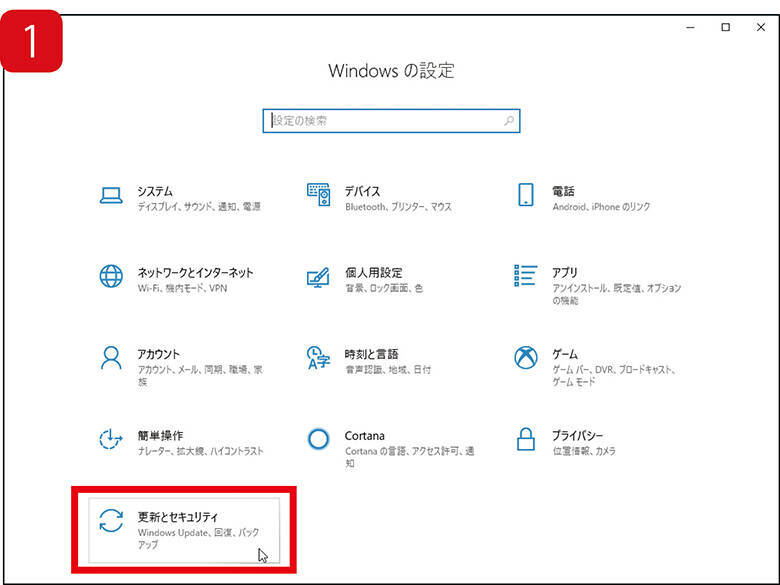The image size is (780, 585).
Task: Select the Time & Language icon
Action: [x=318, y=358]
